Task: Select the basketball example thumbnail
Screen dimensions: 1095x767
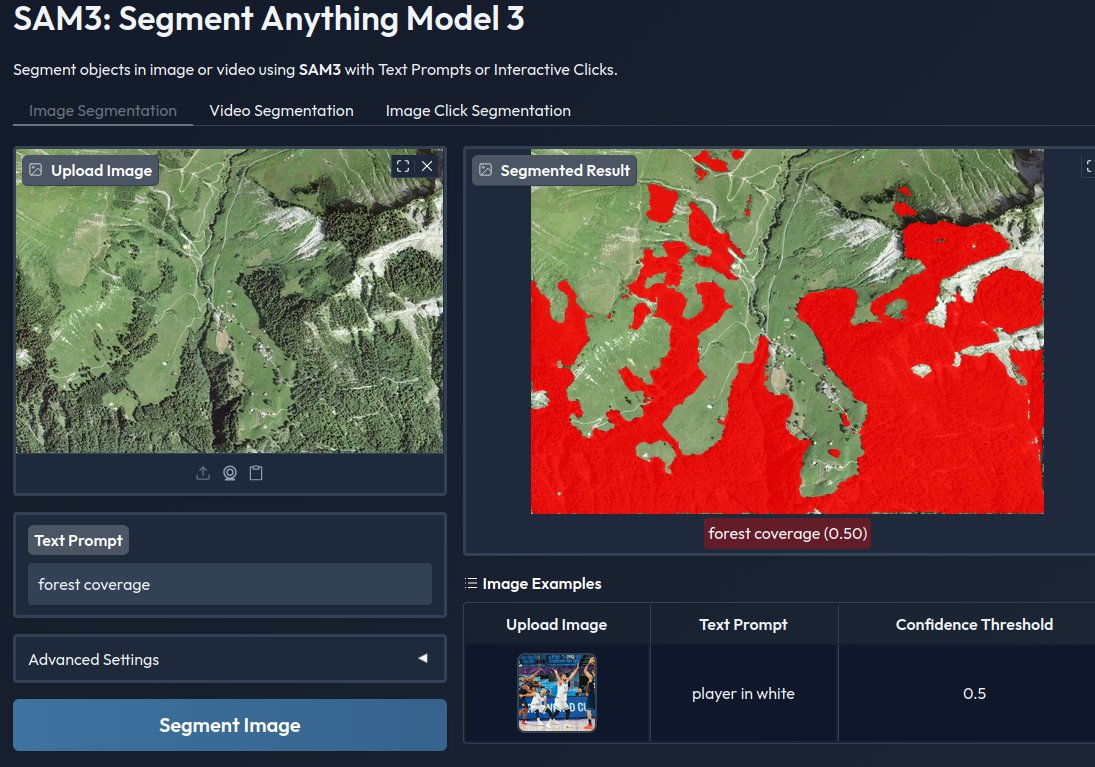Action: pyautogui.click(x=557, y=692)
